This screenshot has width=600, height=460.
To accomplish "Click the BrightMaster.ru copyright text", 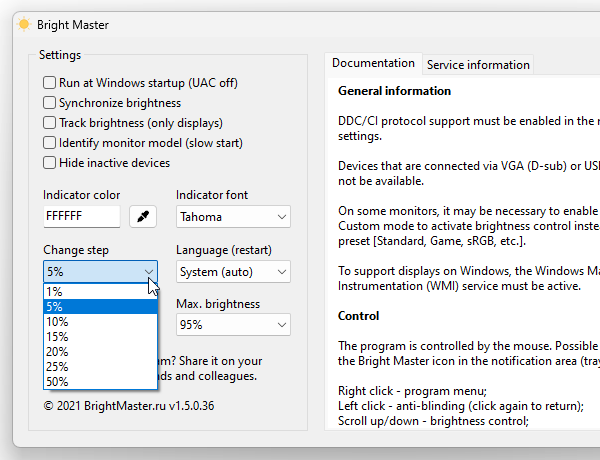I will click(x=129, y=406).
